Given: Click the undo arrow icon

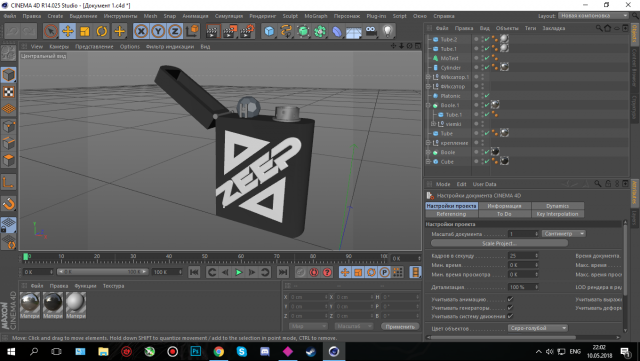Looking at the screenshot, I should tap(12, 31).
